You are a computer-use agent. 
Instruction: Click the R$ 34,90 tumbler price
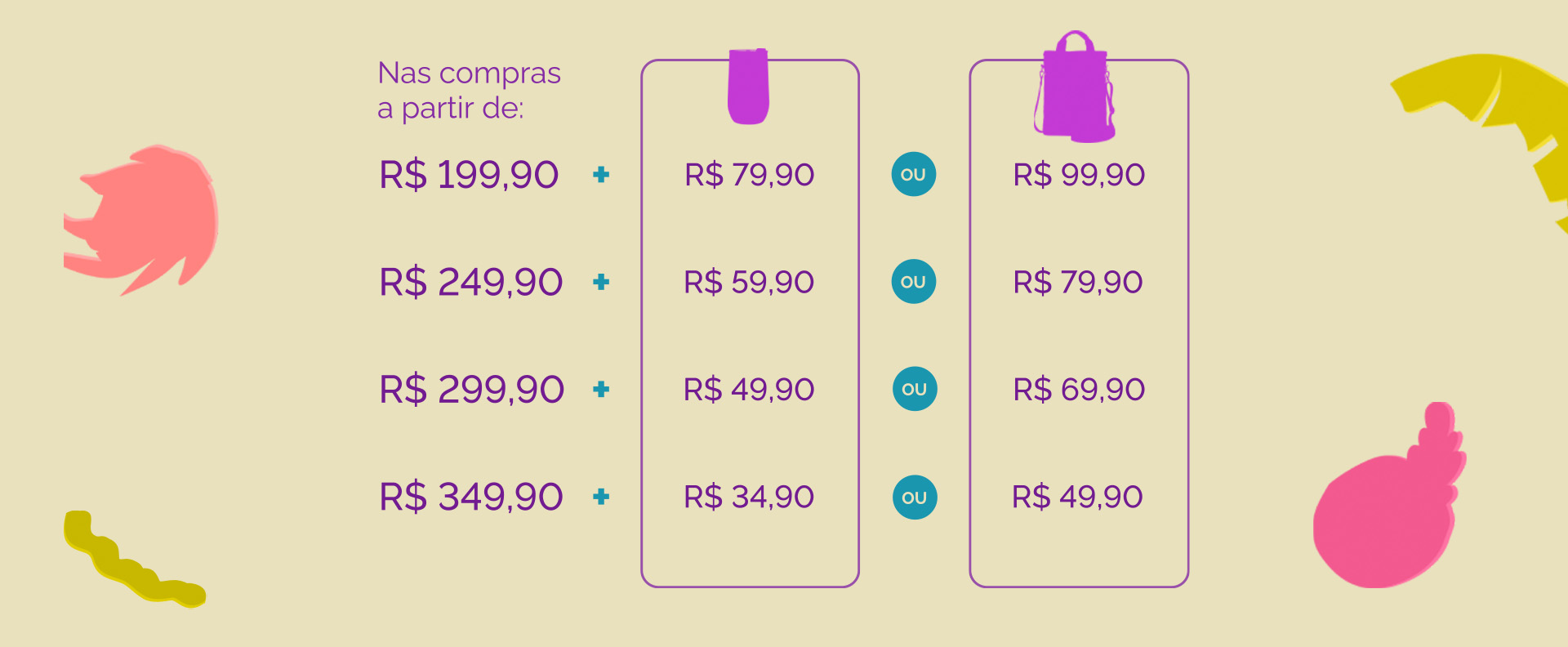749,497
